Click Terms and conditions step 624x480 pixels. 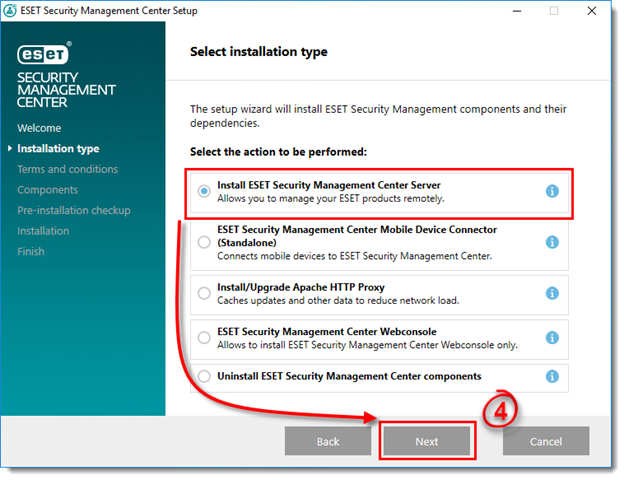pyautogui.click(x=68, y=169)
